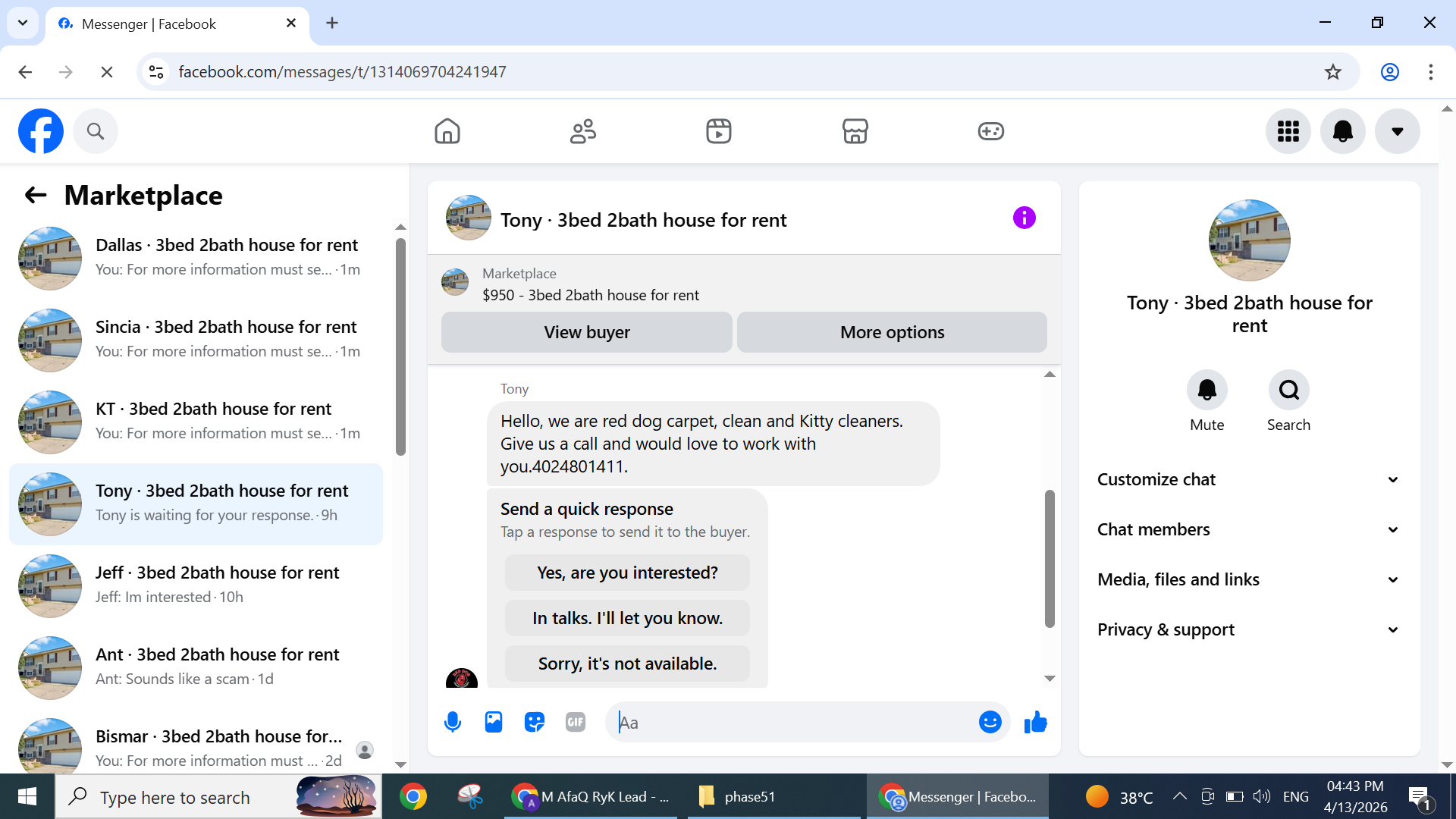
Task: Send quick response 'In talks. I'll let you know.'
Action: tap(627, 618)
